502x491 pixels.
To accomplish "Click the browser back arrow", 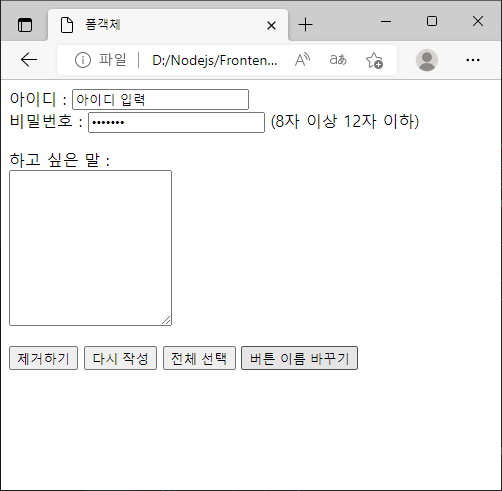I will click(x=29, y=60).
